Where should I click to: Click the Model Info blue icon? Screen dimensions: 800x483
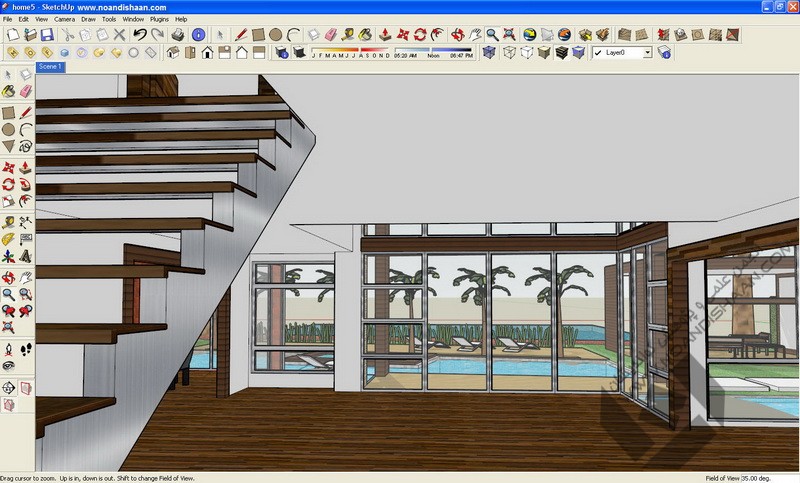(198, 34)
